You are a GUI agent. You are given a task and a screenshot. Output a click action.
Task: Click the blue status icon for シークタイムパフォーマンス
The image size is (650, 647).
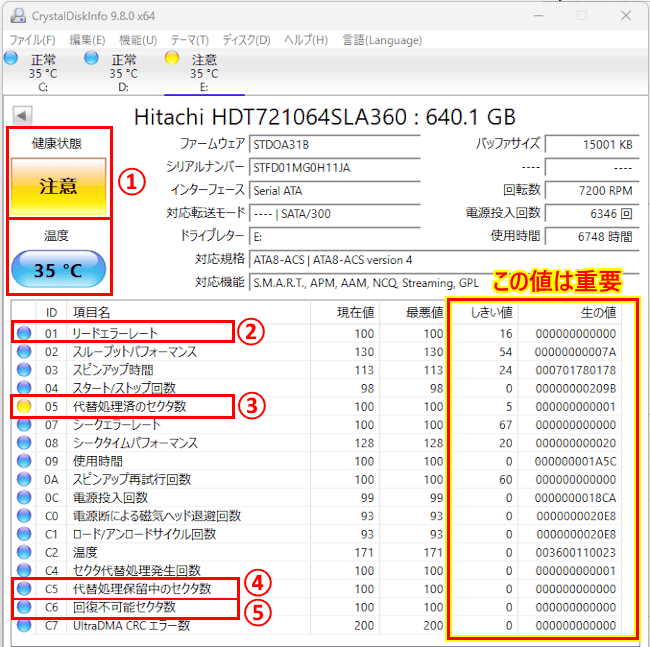24,442
